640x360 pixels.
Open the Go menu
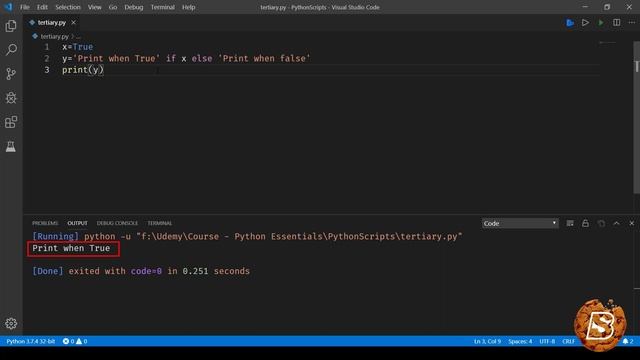pos(113,7)
